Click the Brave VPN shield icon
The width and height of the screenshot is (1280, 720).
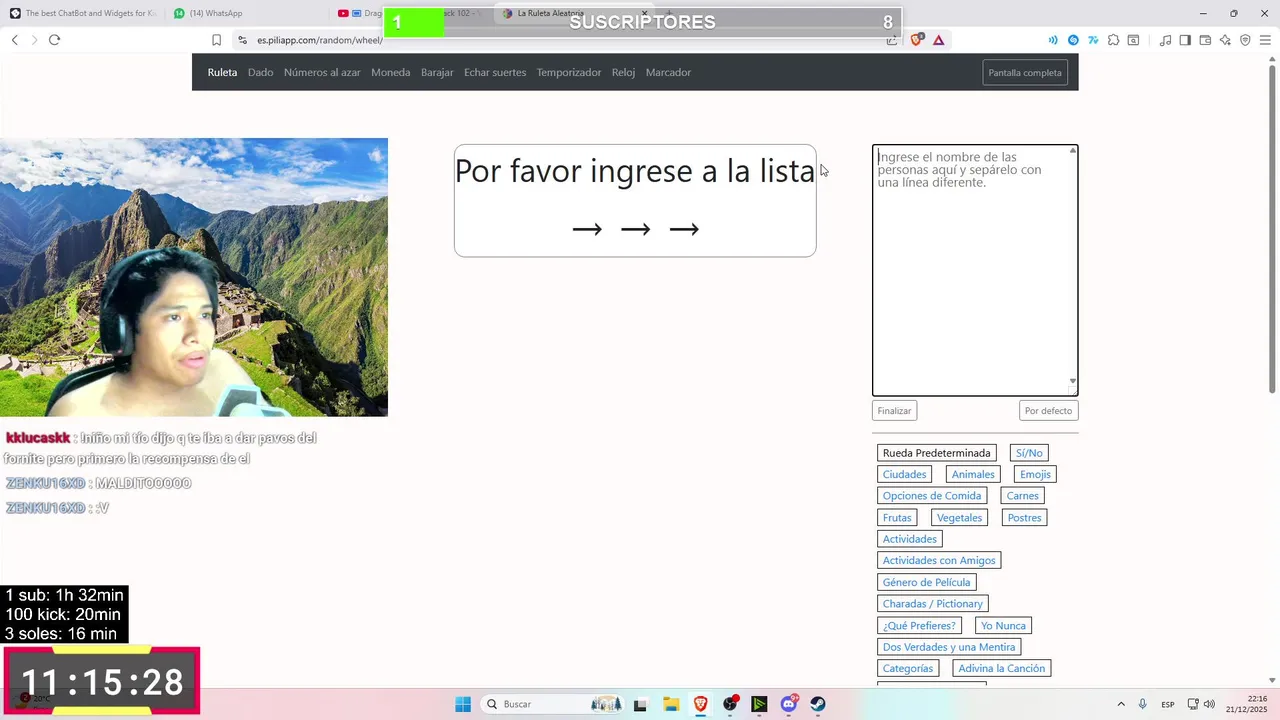1245,40
